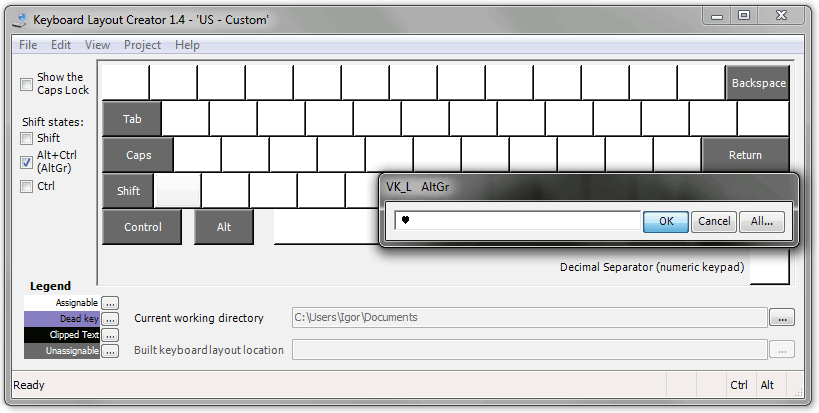Open the Help menu
Viewport: 819px width, 413px height.
187,45
